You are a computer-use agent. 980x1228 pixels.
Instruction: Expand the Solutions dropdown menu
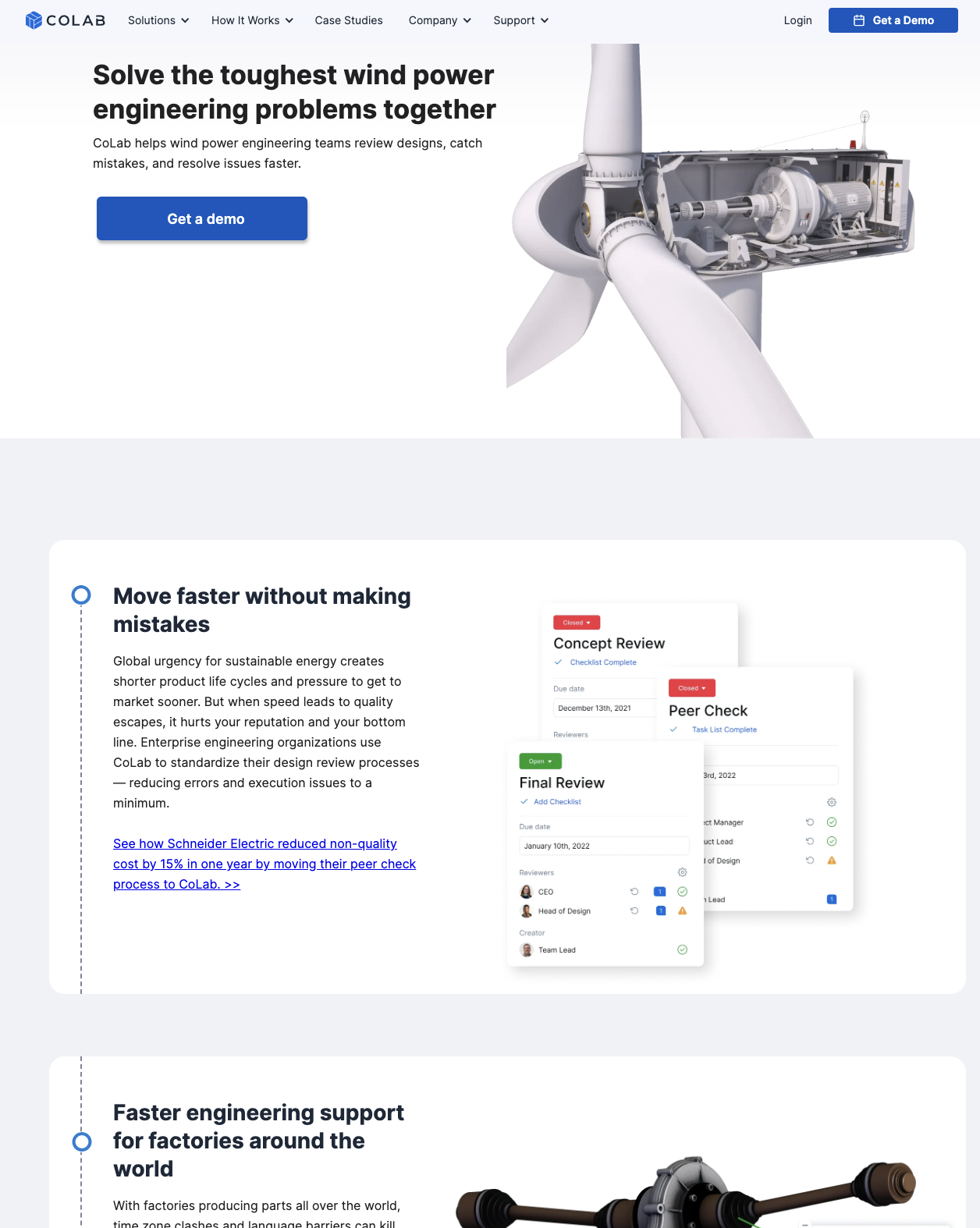point(158,20)
